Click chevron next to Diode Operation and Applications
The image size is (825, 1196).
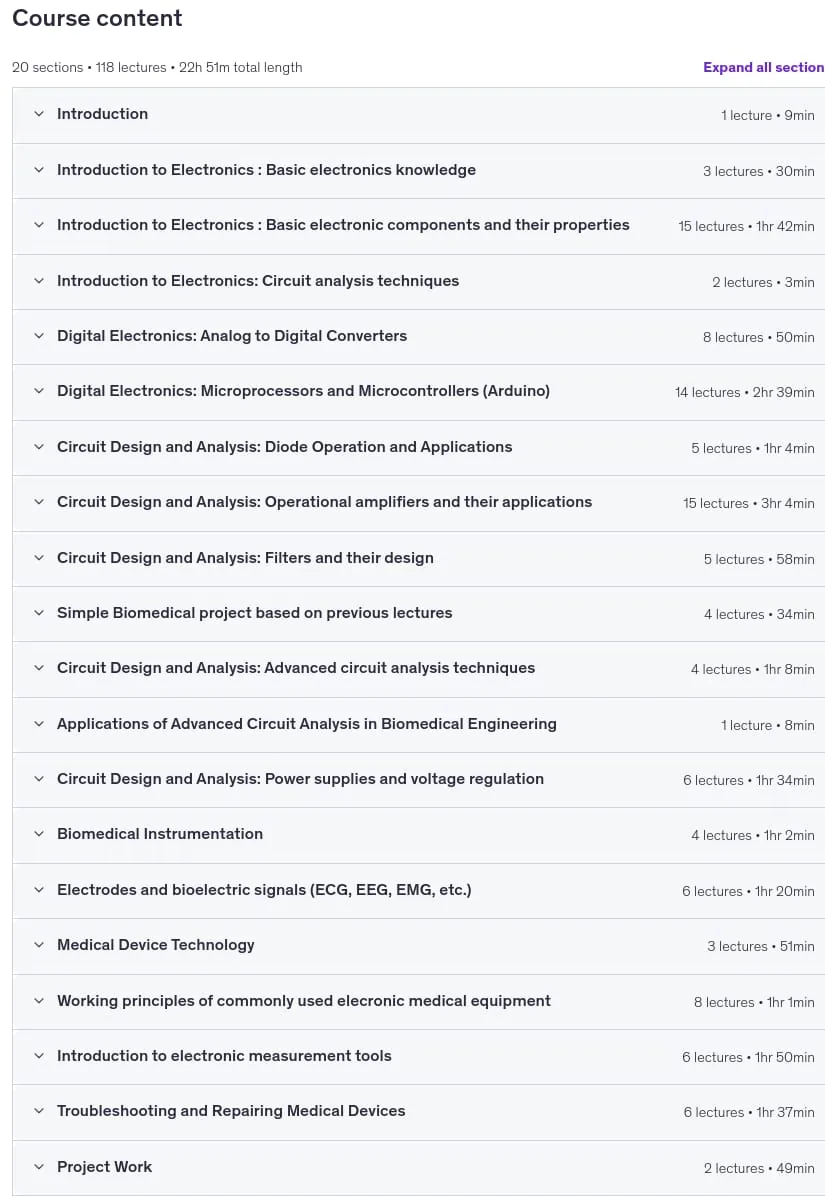click(x=39, y=447)
